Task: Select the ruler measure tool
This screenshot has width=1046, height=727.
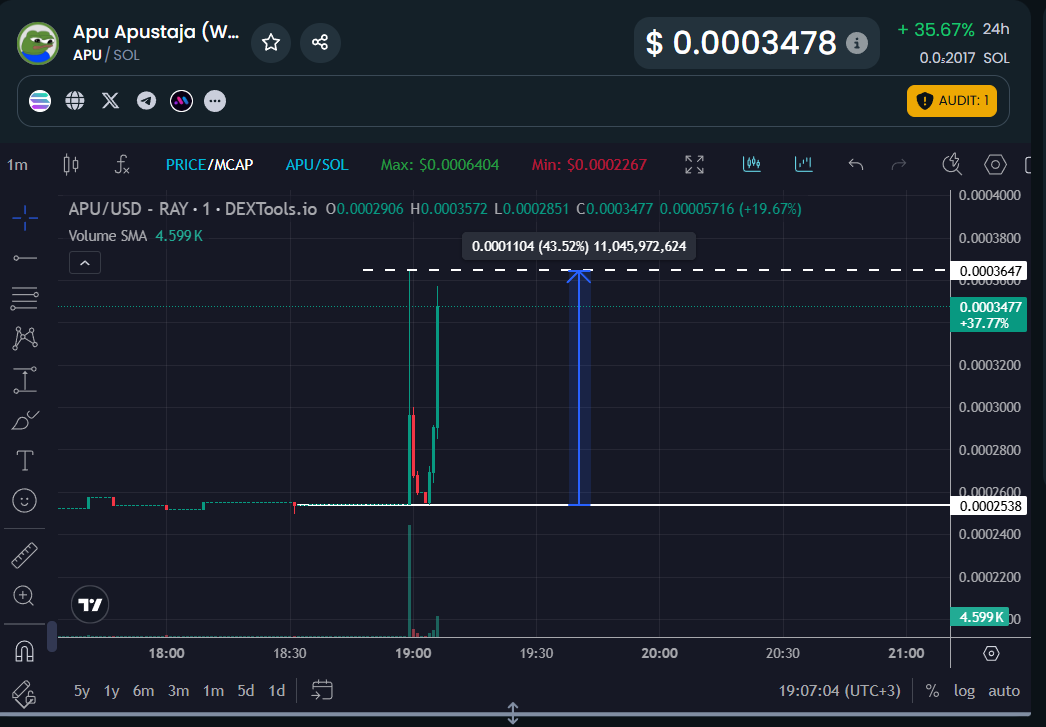Action: click(x=25, y=555)
